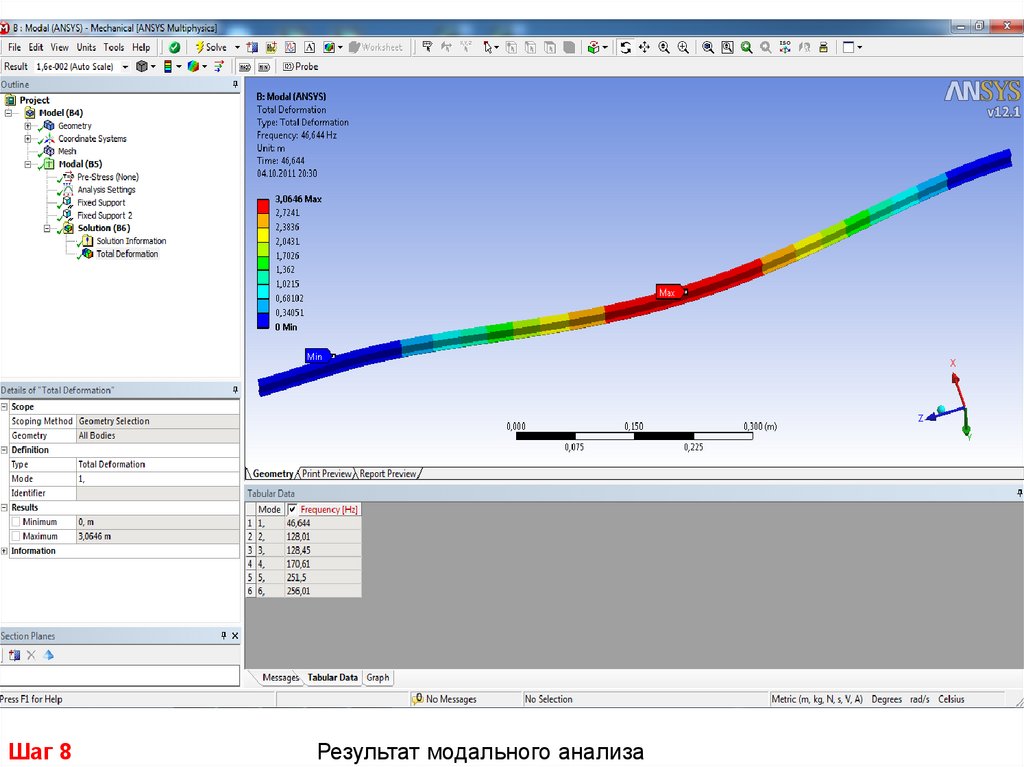Switch to the Graph tab
This screenshot has height=767, width=1024.
[377, 677]
